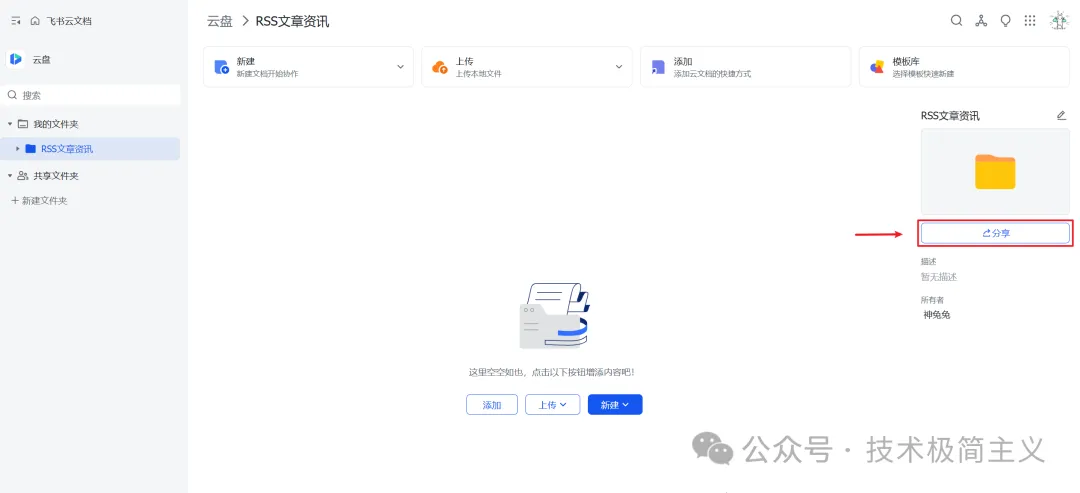Click the 新建文档开始协作 subtitle text
The width and height of the screenshot is (1080, 493).
267,74
